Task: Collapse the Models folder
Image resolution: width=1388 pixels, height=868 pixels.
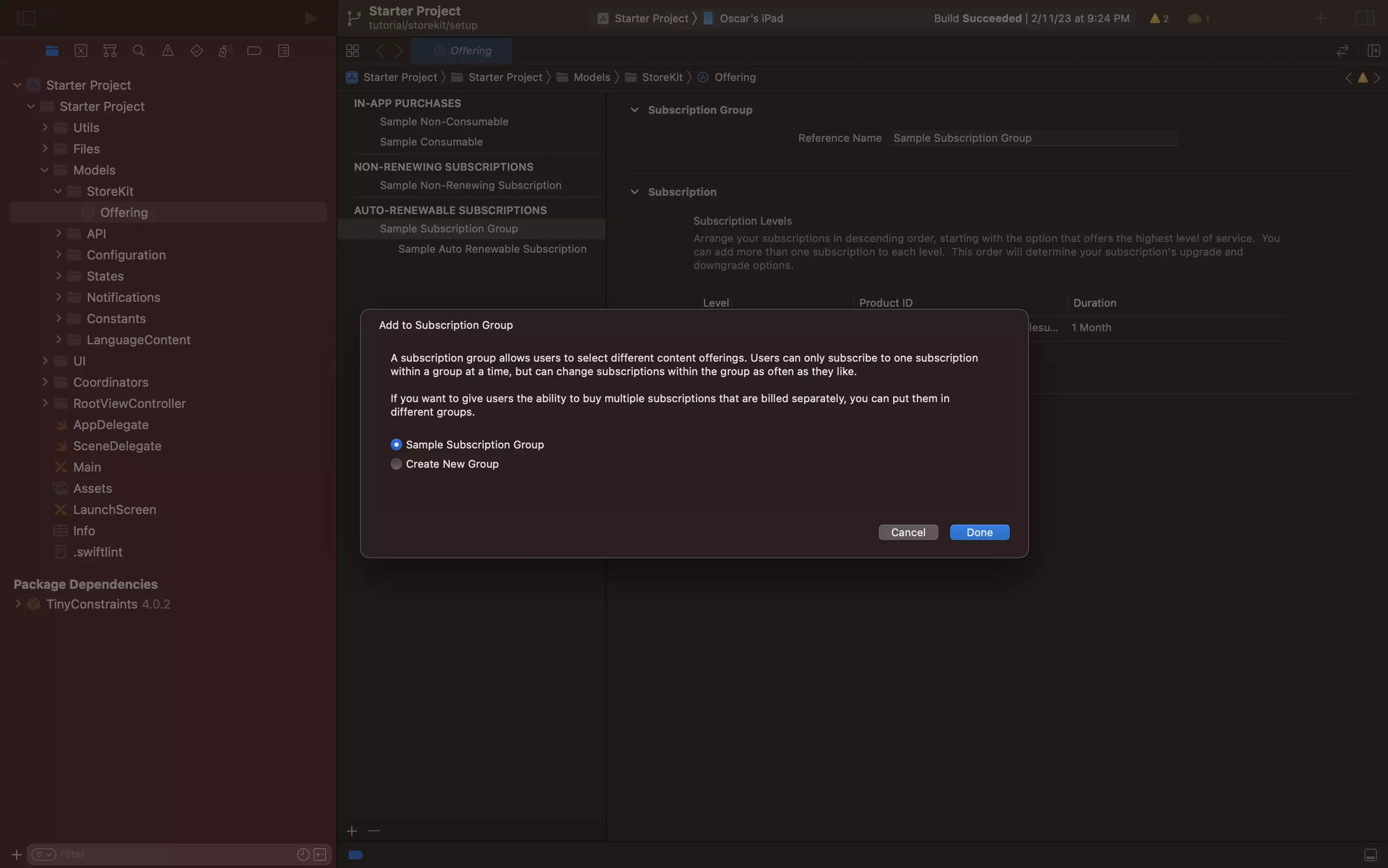Action: (44, 170)
